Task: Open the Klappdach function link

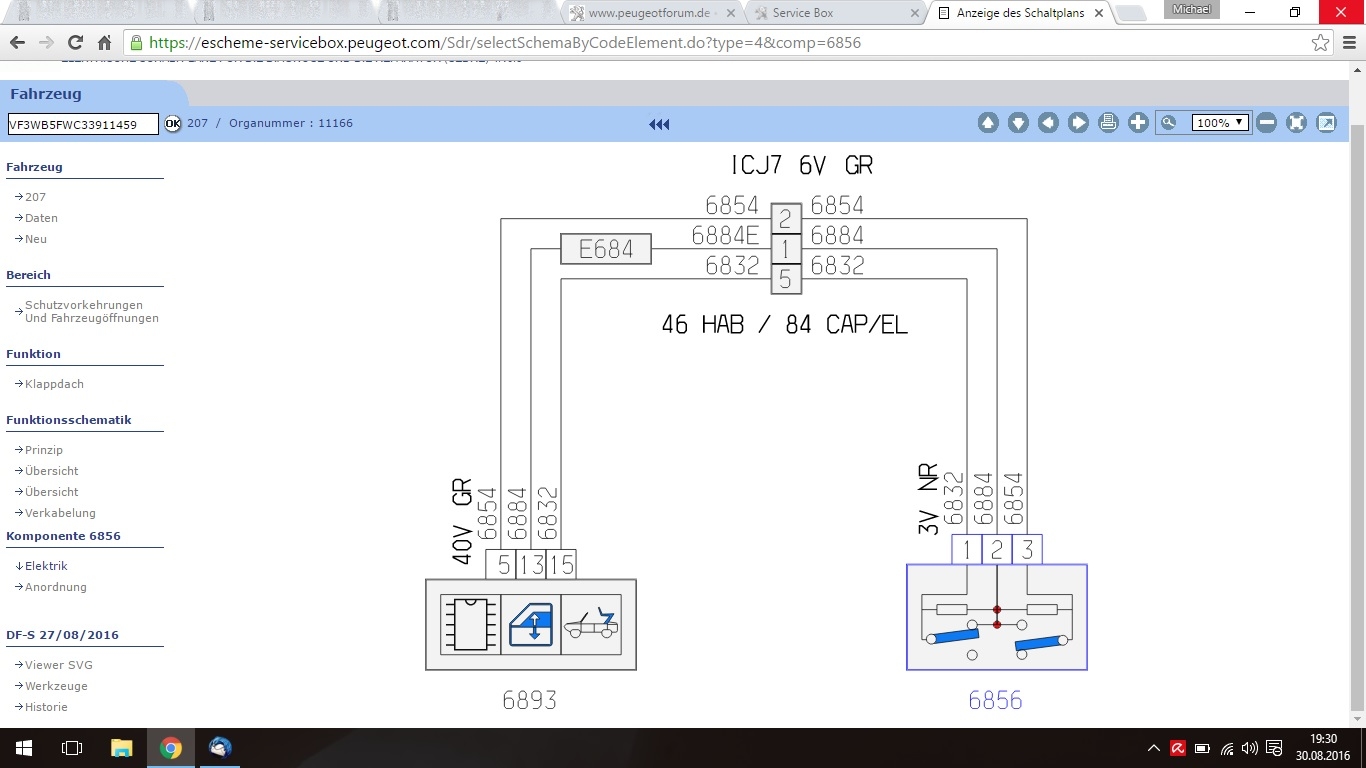Action: (54, 384)
